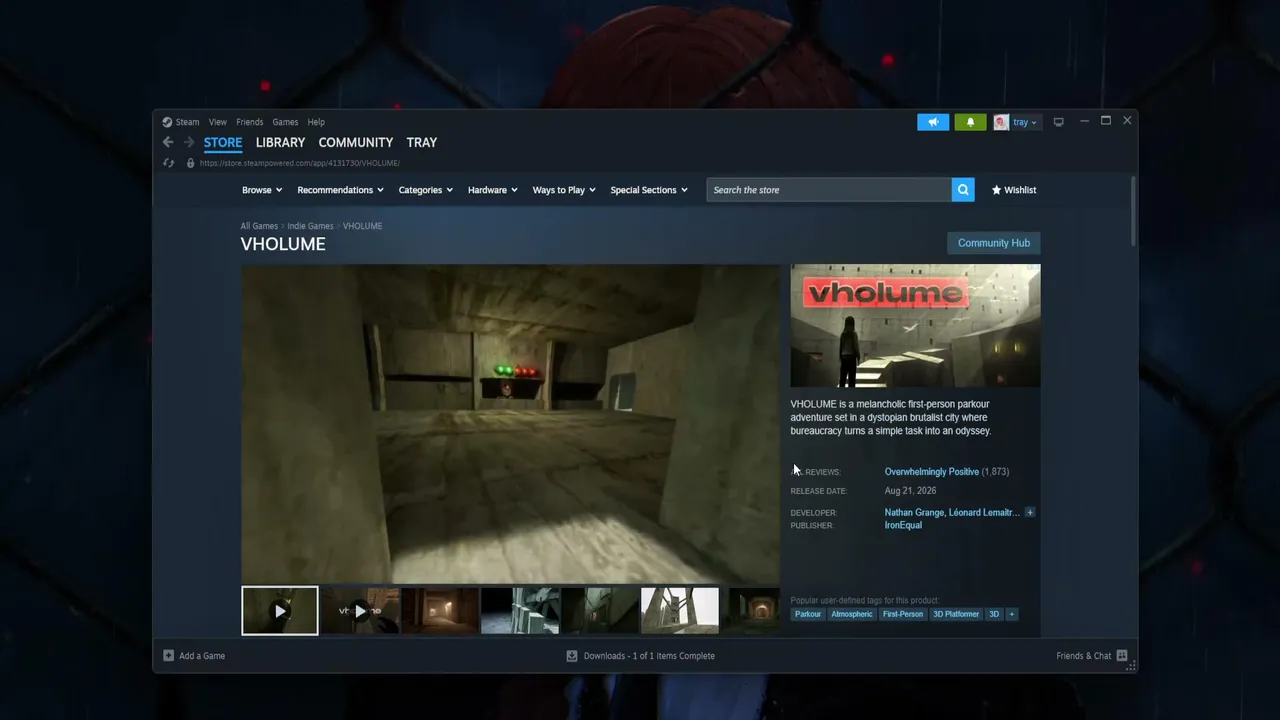
Task: Open the Hardware dropdown
Action: coord(493,190)
